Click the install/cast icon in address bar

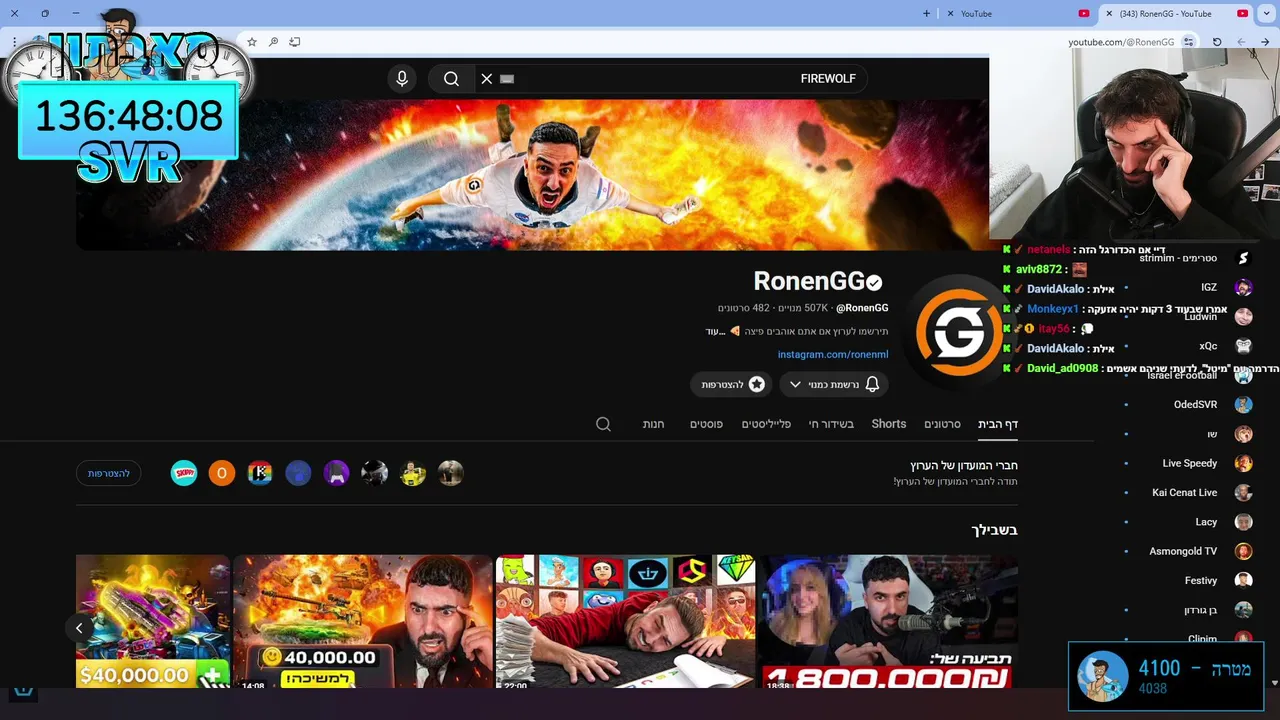click(x=295, y=42)
